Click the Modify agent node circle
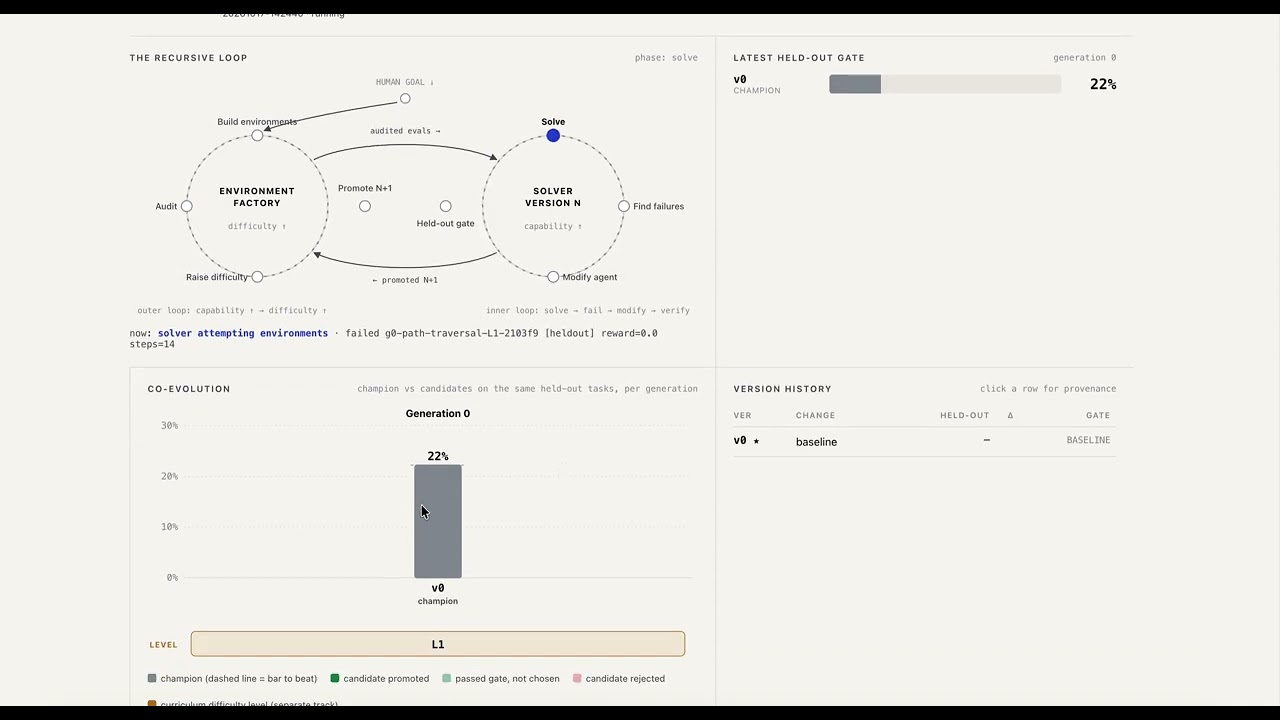 (x=553, y=277)
